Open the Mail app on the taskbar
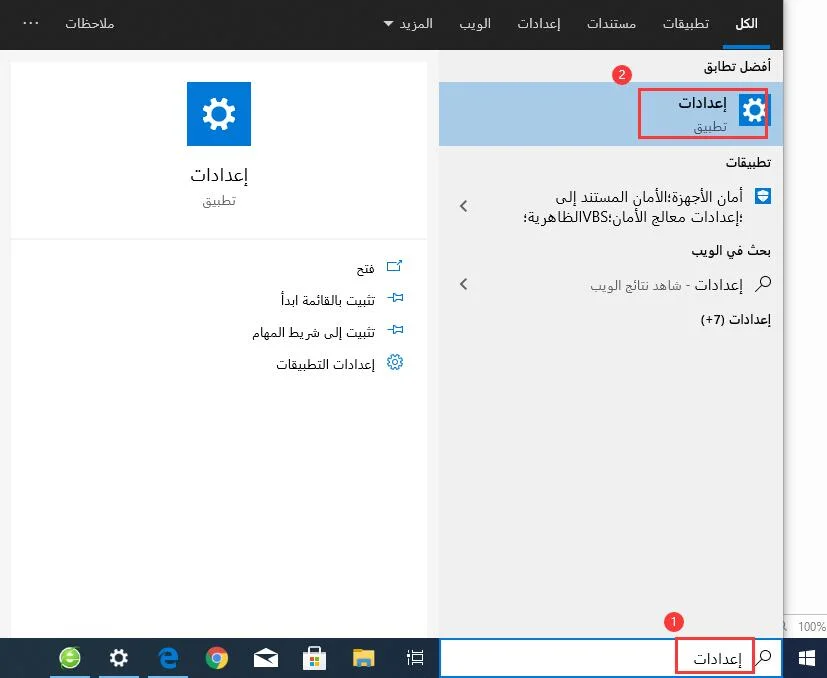827x678 pixels. click(x=266, y=658)
